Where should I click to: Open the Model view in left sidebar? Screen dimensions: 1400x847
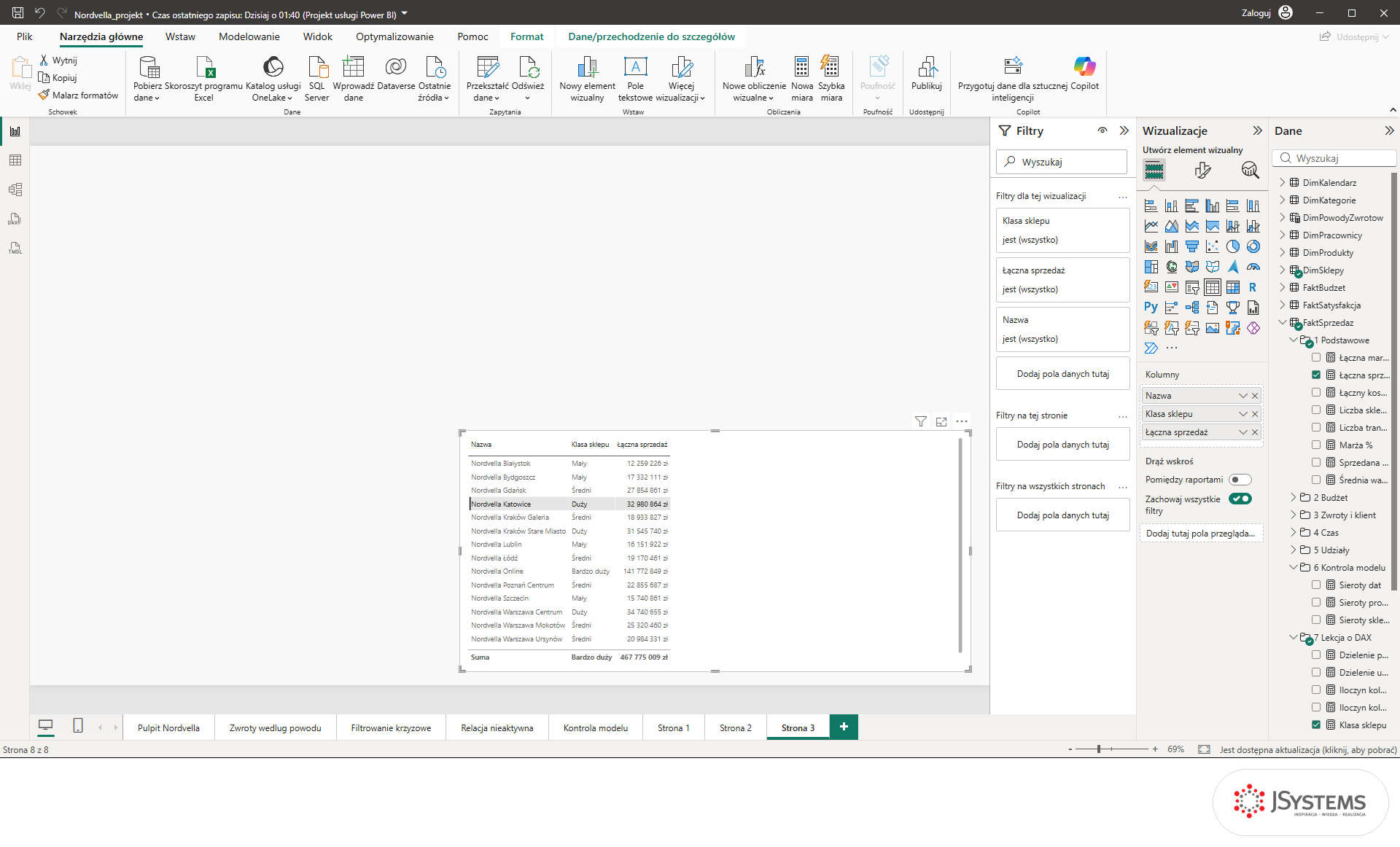click(x=15, y=190)
